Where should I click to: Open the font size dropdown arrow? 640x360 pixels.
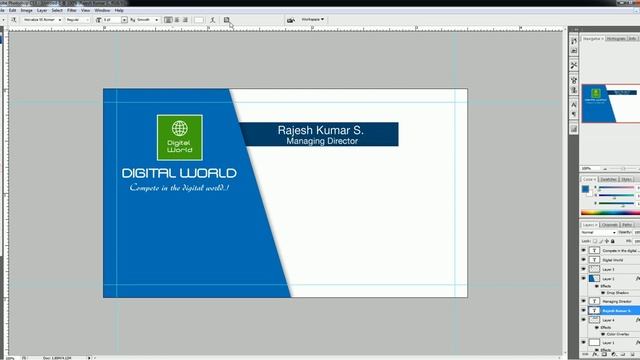[x=124, y=20]
